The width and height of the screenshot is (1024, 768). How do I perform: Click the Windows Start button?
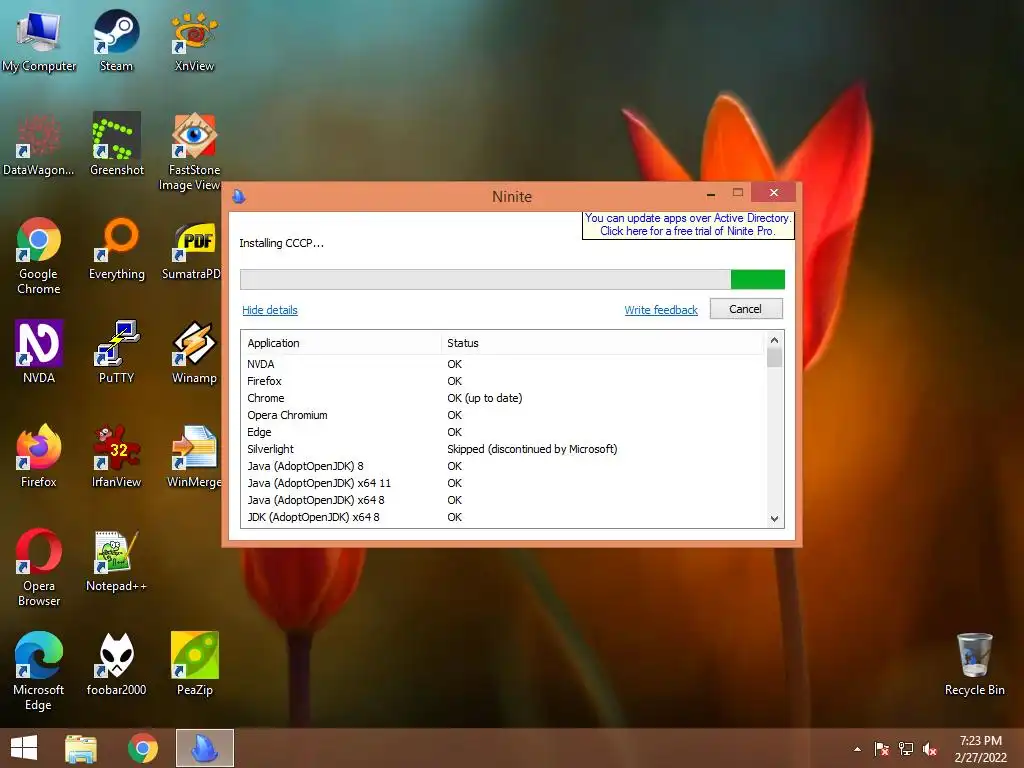point(24,748)
